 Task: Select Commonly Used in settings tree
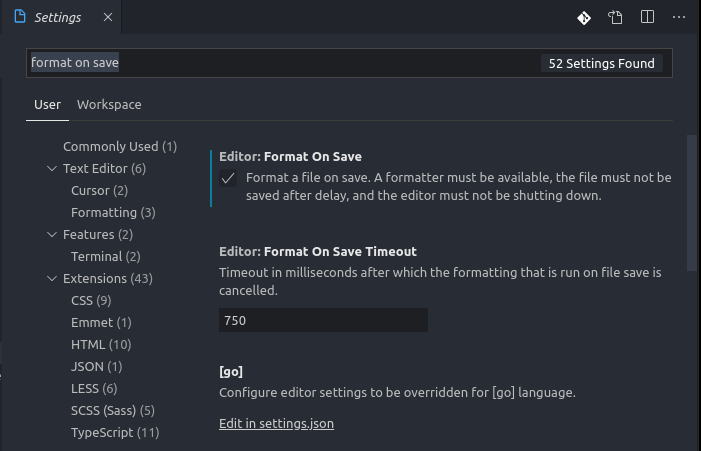pyautogui.click(x=119, y=147)
